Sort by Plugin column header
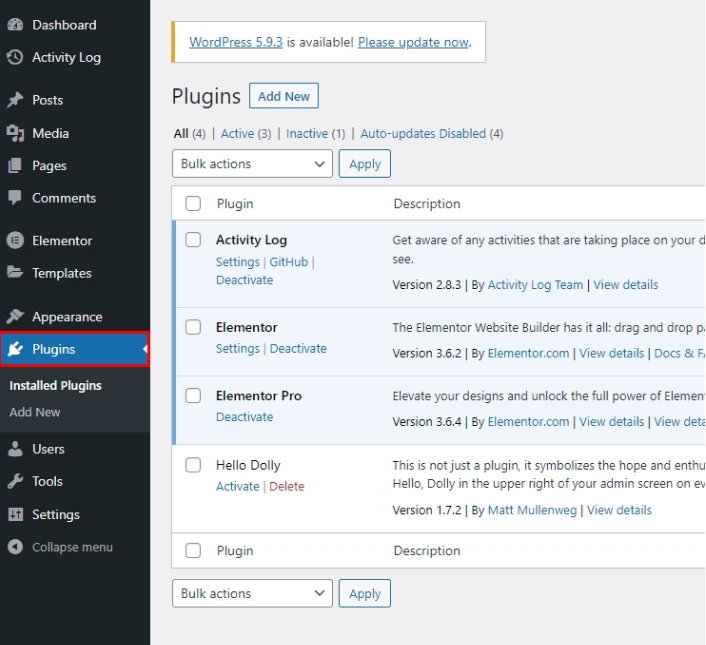Image resolution: width=706 pixels, height=645 pixels. point(235,204)
